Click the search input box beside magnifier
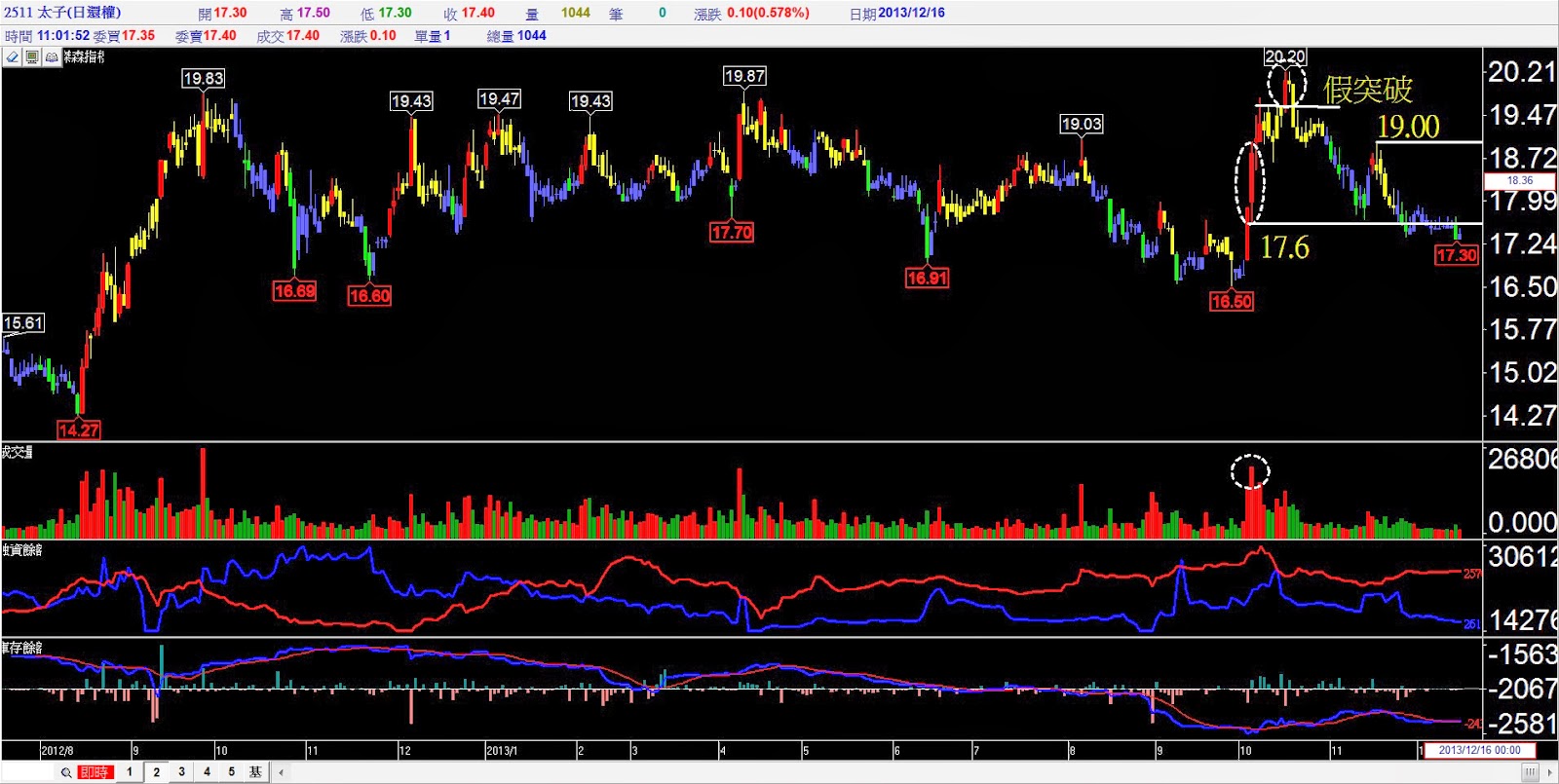 pos(29,772)
